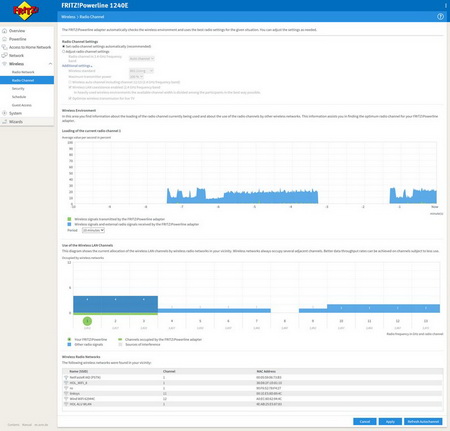This screenshot has width=450, height=431.
Task: Click Wireless breadcrumb link
Action: [x=68, y=17]
